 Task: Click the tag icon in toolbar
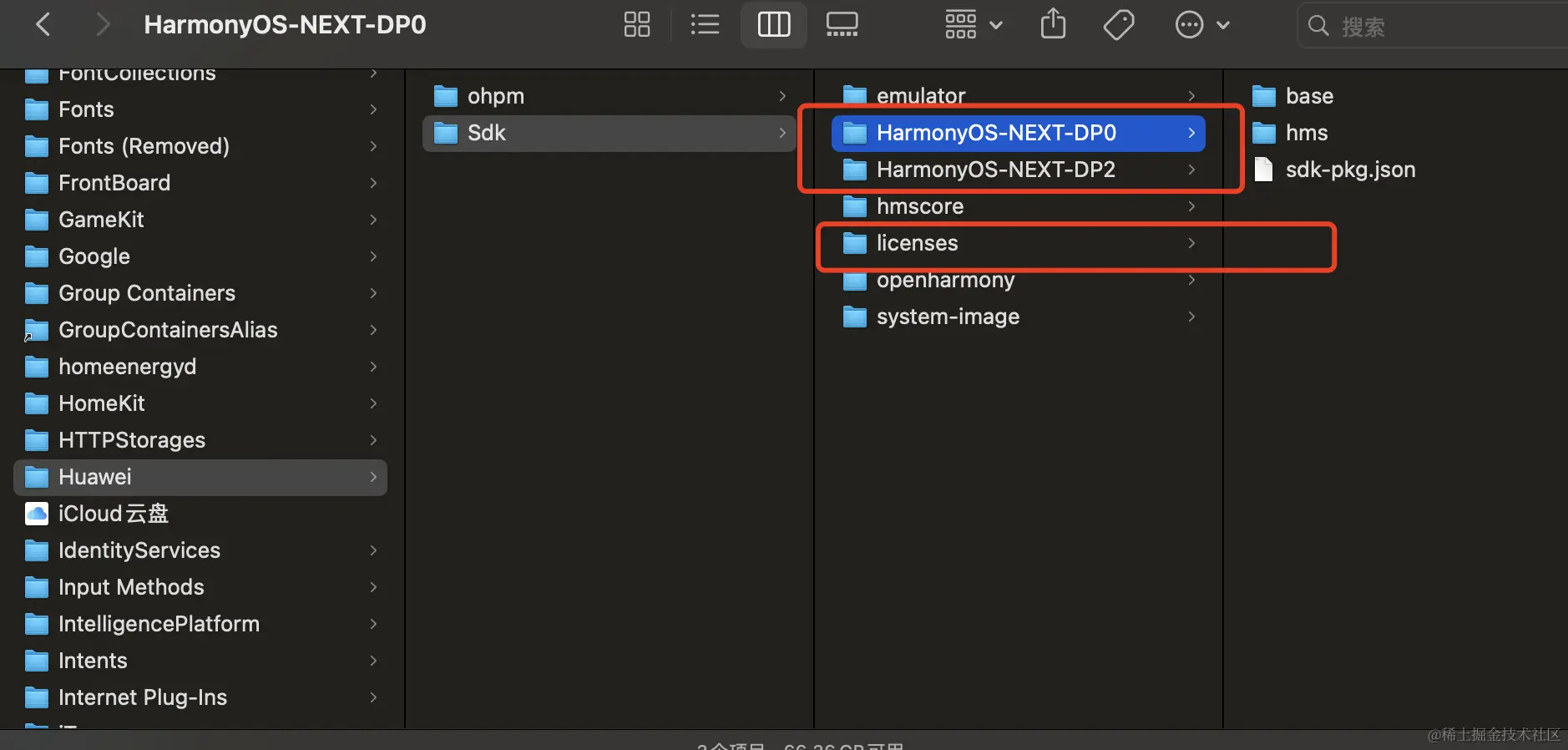point(1118,25)
